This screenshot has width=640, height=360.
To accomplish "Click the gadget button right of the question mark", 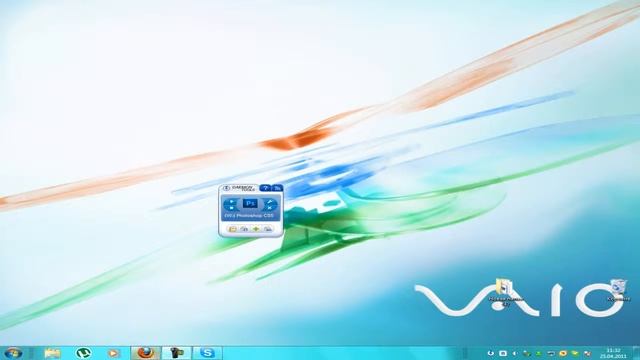I will point(277,188).
